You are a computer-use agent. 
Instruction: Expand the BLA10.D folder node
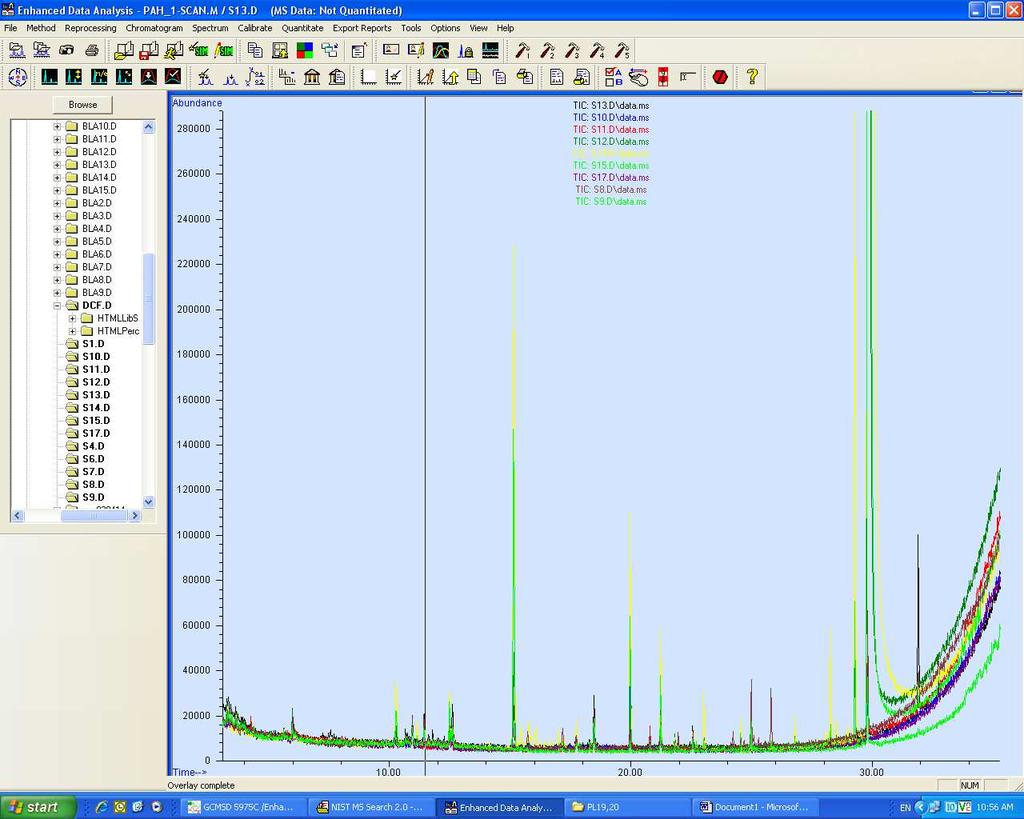tap(57, 126)
